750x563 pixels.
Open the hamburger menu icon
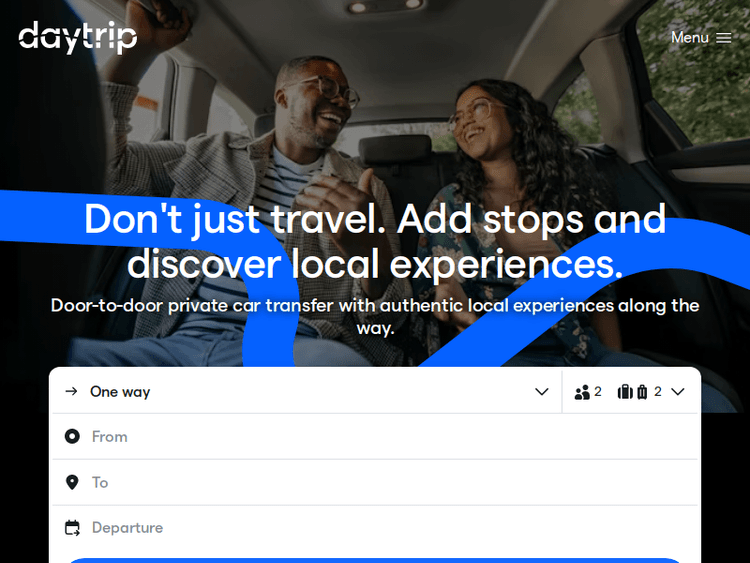(723, 38)
